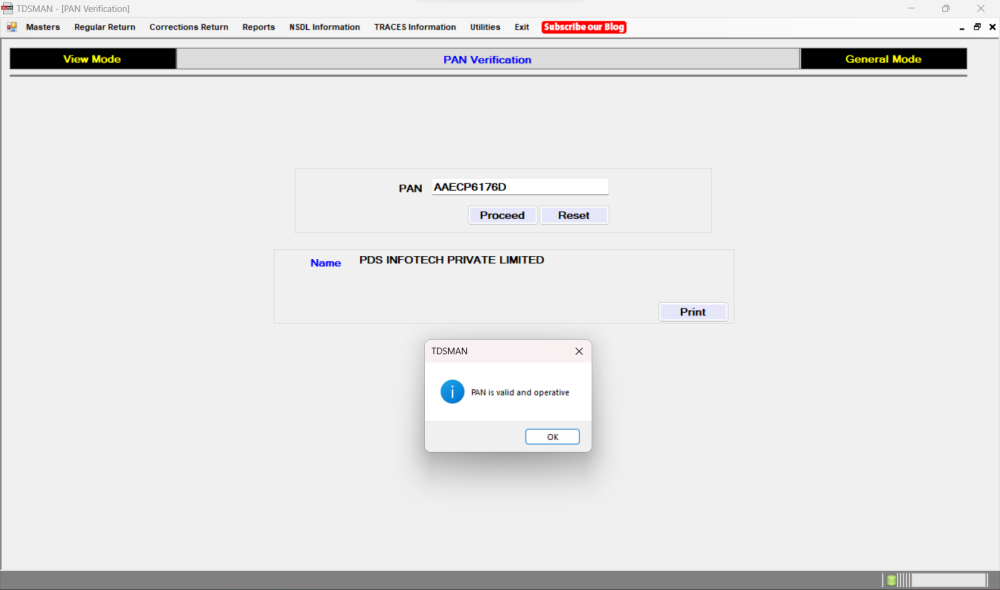1000x590 pixels.
Task: Click the progress bar in status bar
Action: coord(948,580)
